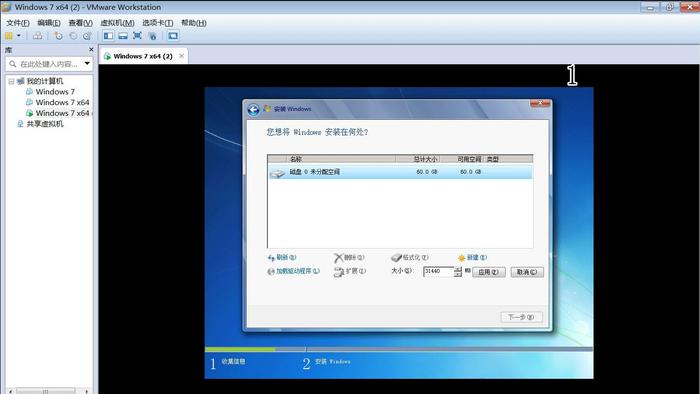Image resolution: width=700 pixels, height=394 pixels.
Task: Click the yellow suspend/pause VM toolbar icon
Action: coord(8,36)
